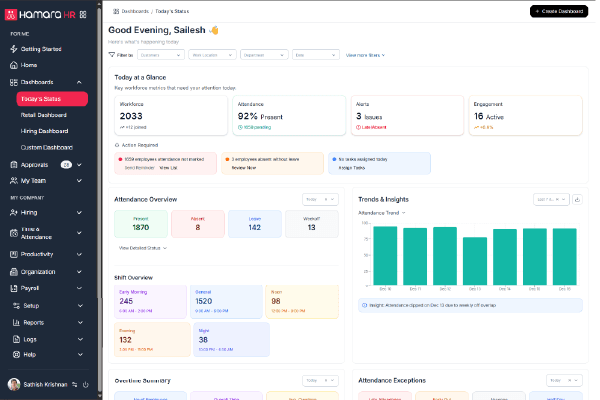Expand the Reports menu chevron
600x400 pixels.
tap(80, 322)
